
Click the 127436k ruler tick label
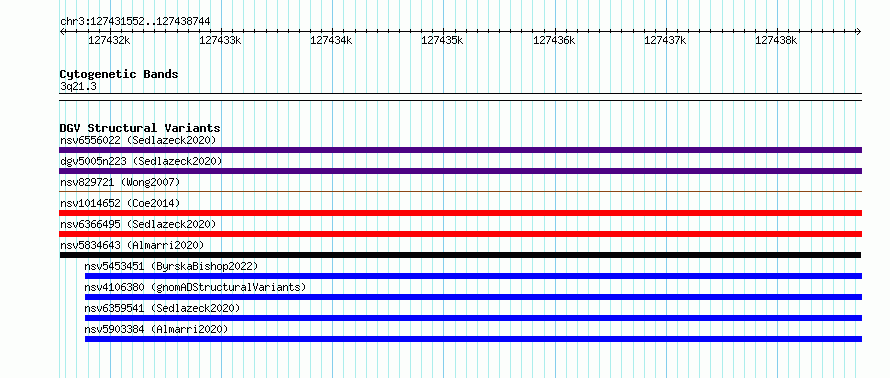click(554, 41)
